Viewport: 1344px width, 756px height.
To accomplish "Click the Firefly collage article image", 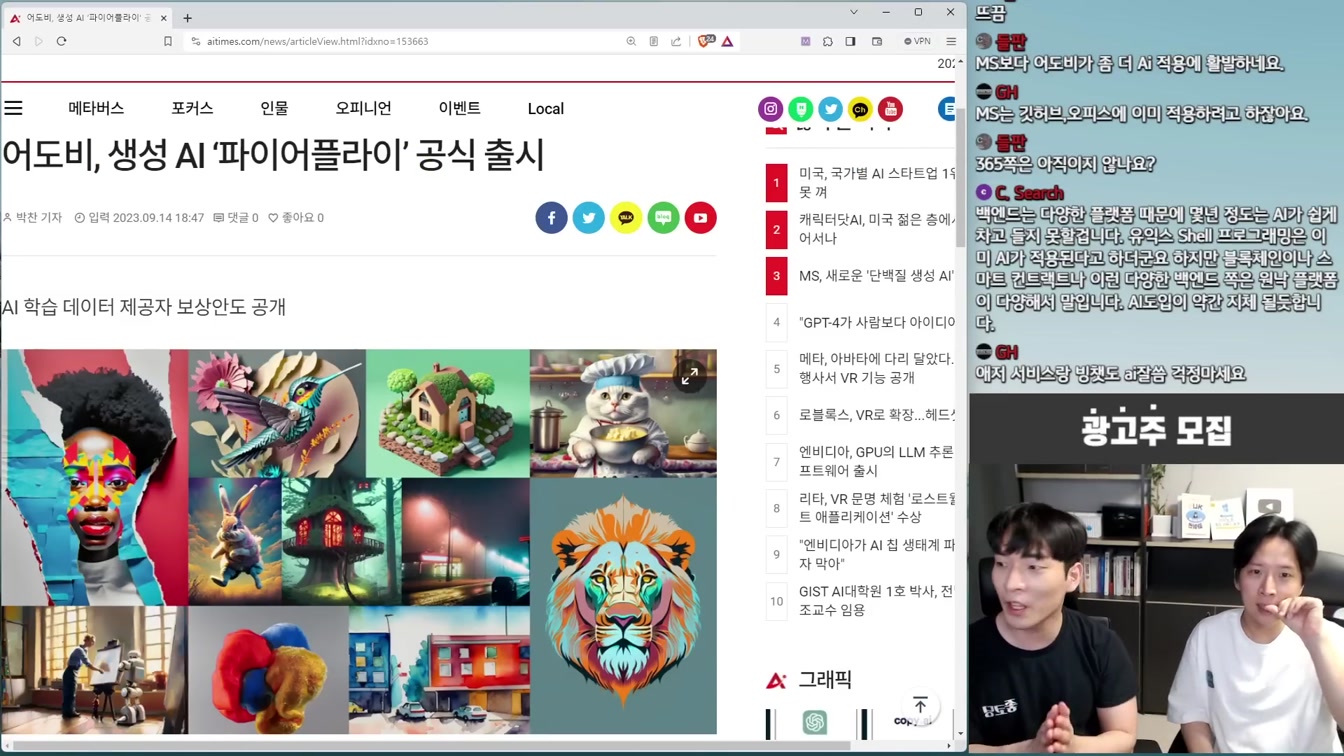I will (x=359, y=541).
